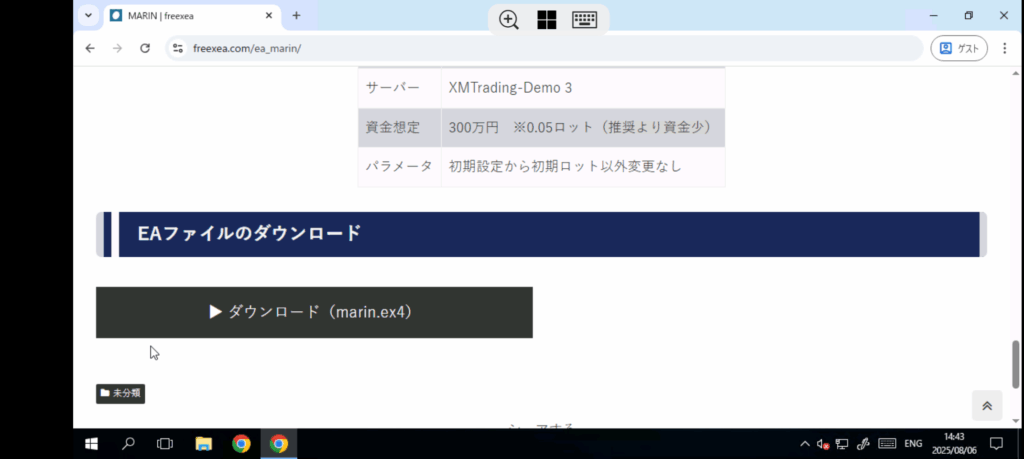Click the Windows logo icon in overlay toolbar
The image size is (1024, 459).
546,20
